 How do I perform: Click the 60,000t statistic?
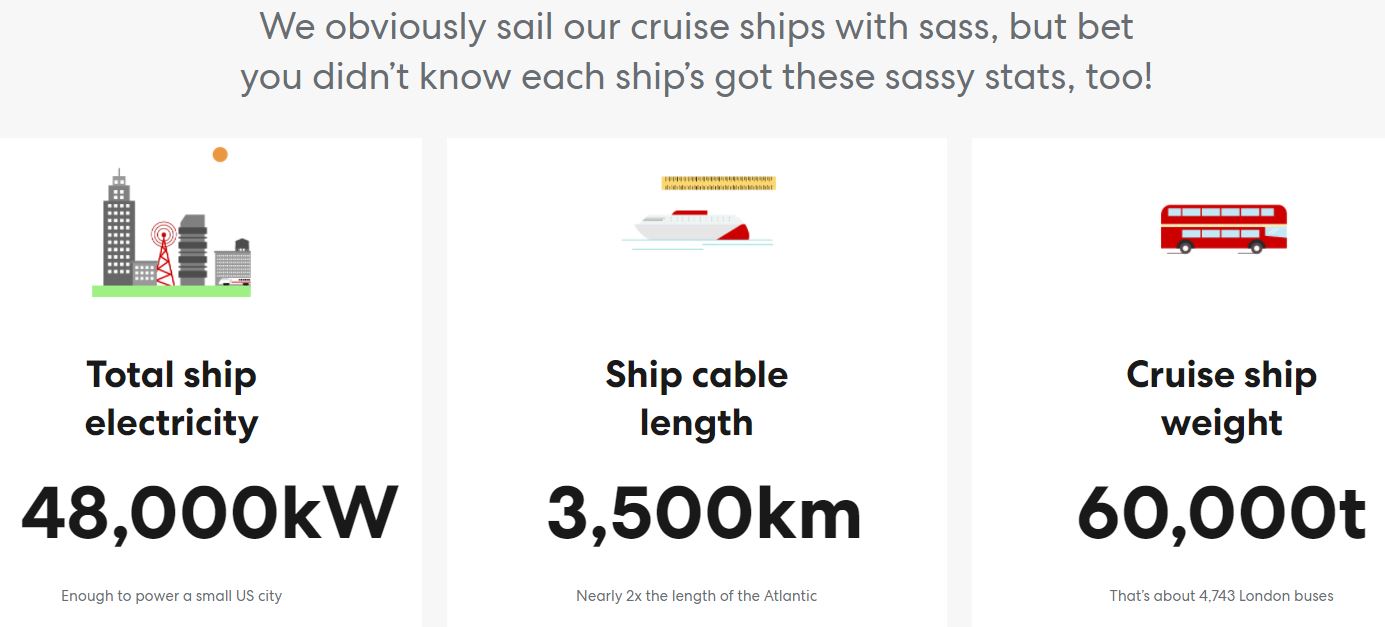pos(1222,513)
